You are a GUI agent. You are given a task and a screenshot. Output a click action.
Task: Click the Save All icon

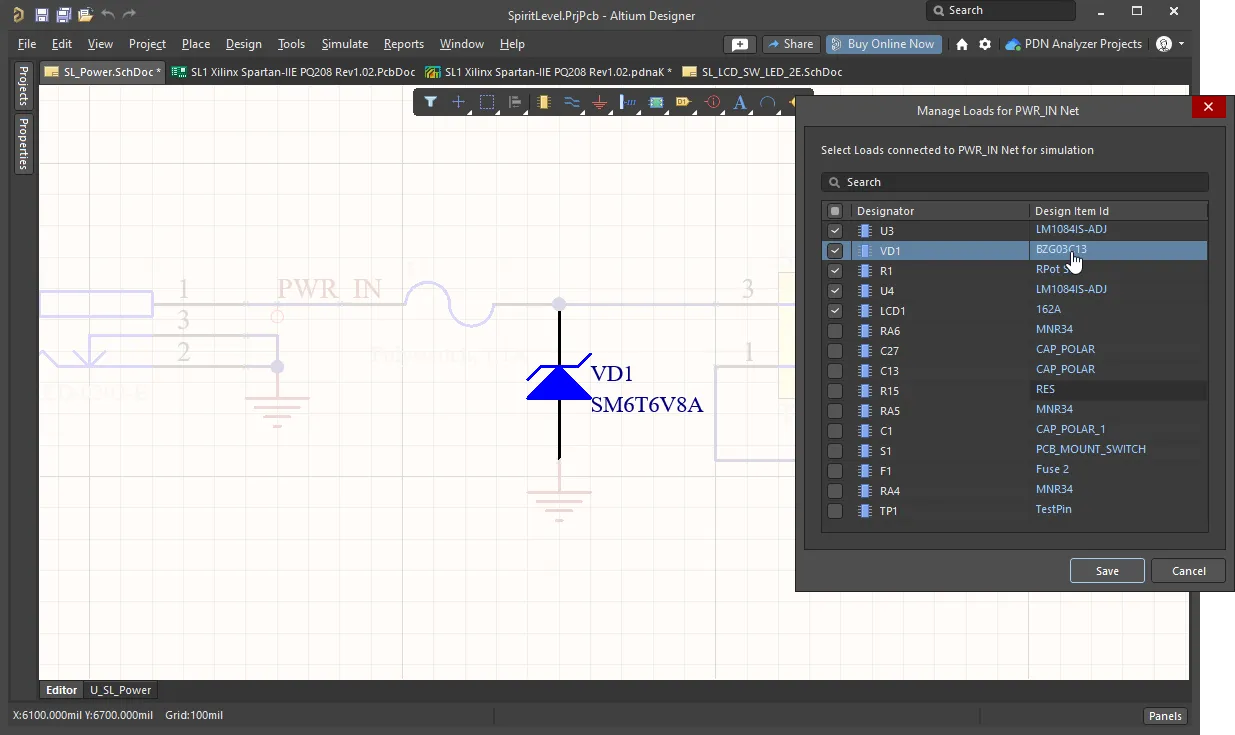pos(63,15)
